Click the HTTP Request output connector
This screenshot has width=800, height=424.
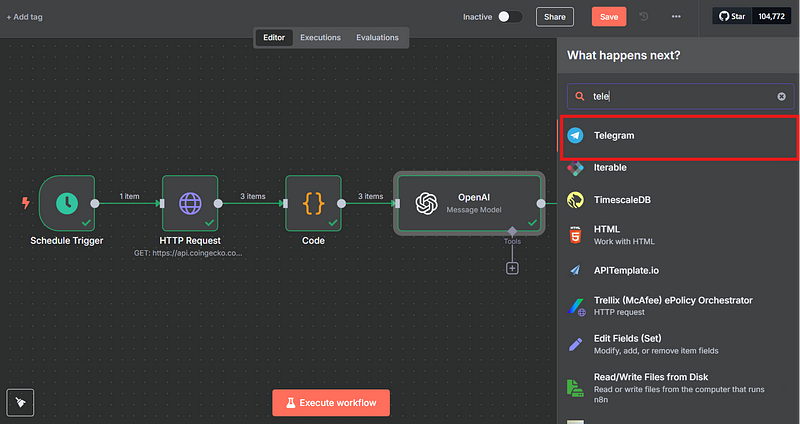coord(218,204)
